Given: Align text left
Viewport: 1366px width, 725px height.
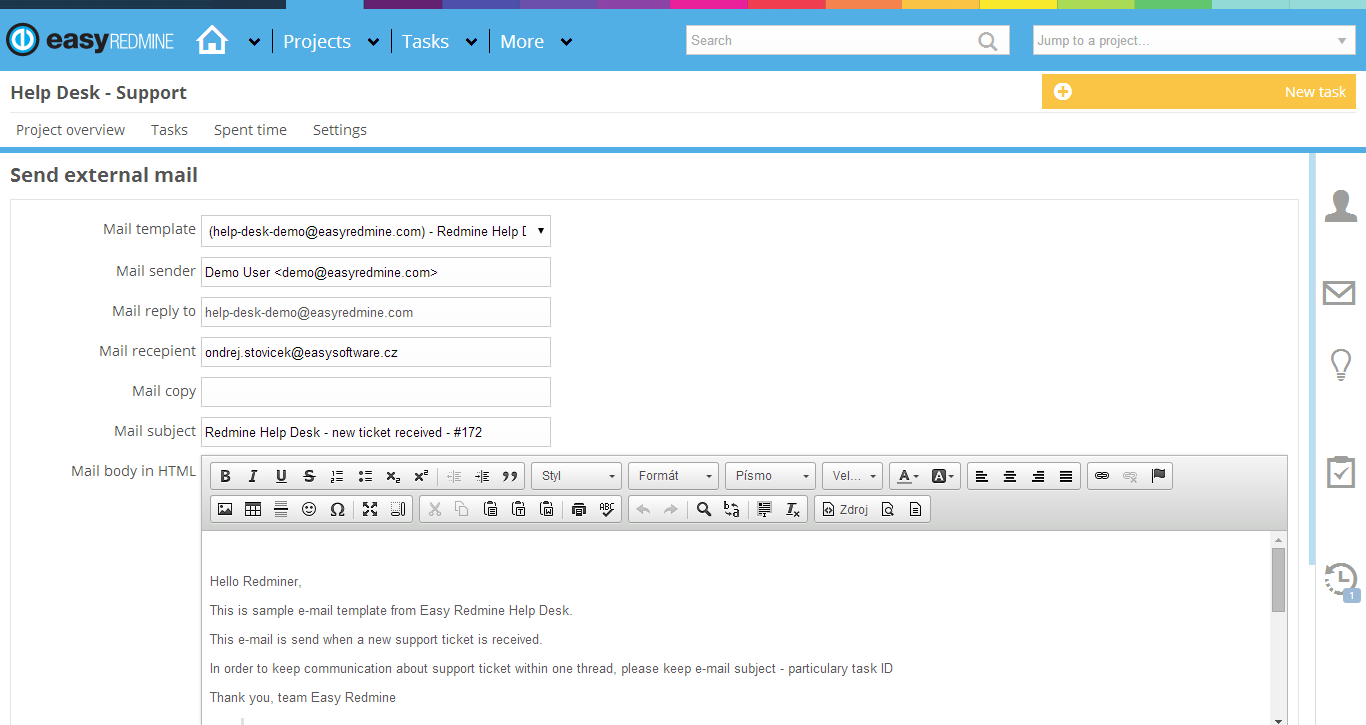Looking at the screenshot, I should (x=982, y=476).
